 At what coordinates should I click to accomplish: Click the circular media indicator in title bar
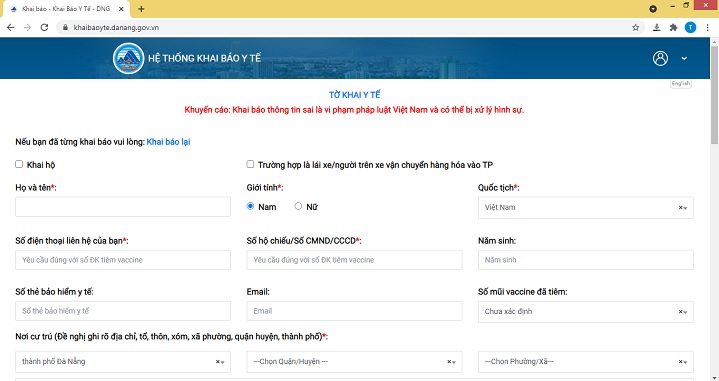tap(653, 9)
